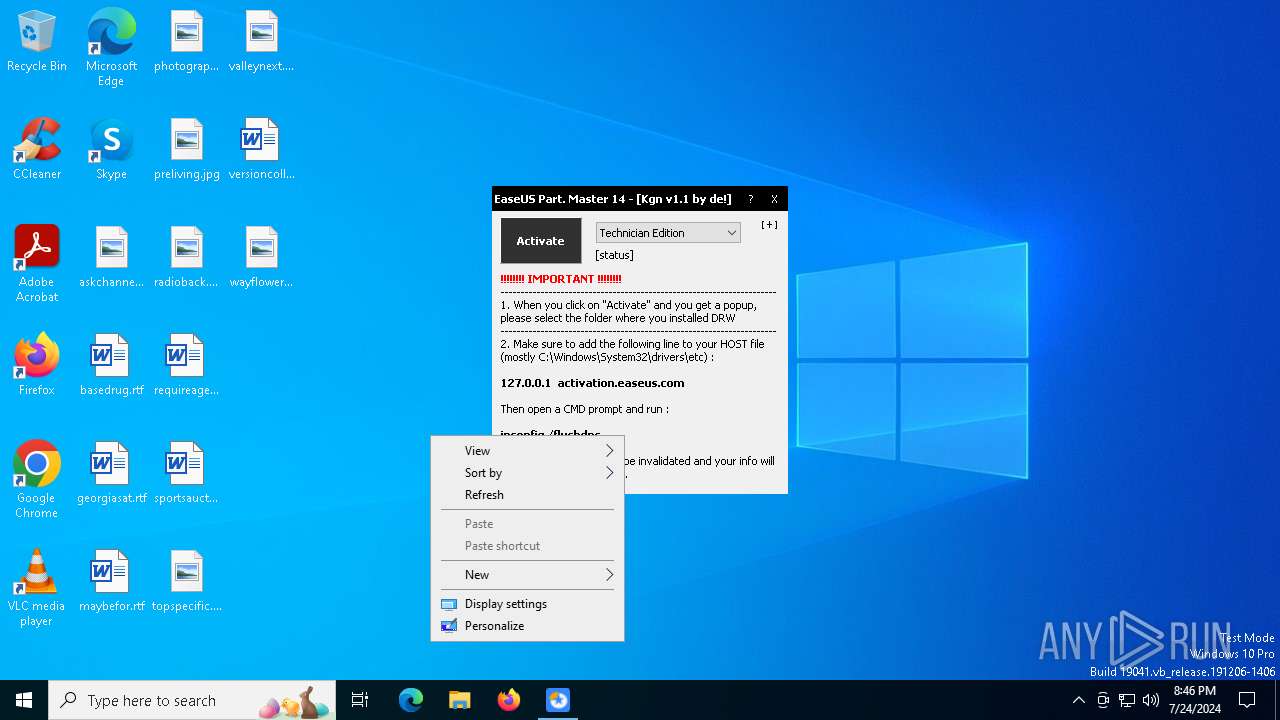
Task: Select basedrug.rtf document
Action: click(111, 366)
